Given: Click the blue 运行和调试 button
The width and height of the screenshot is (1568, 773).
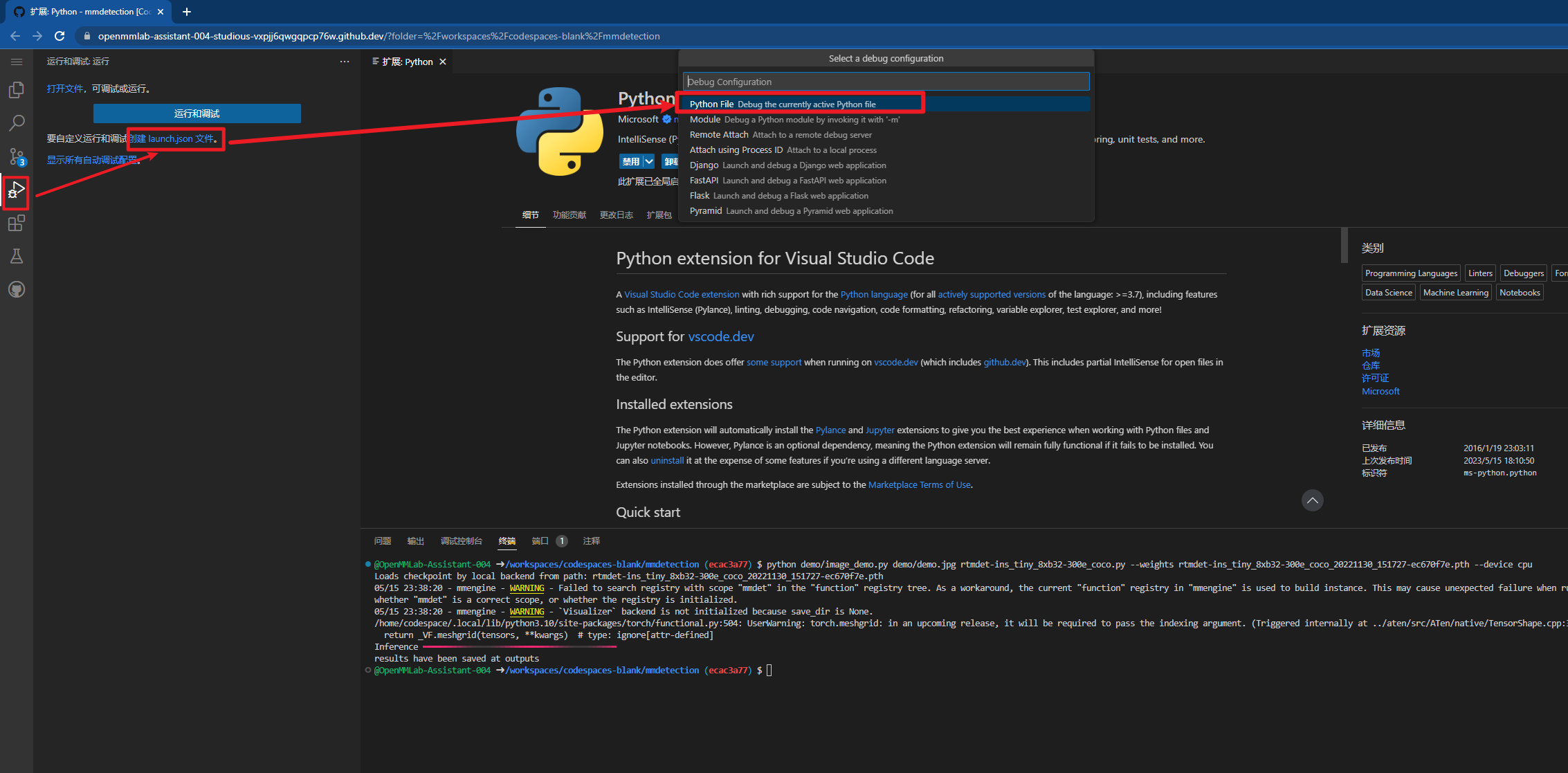Looking at the screenshot, I should [197, 113].
